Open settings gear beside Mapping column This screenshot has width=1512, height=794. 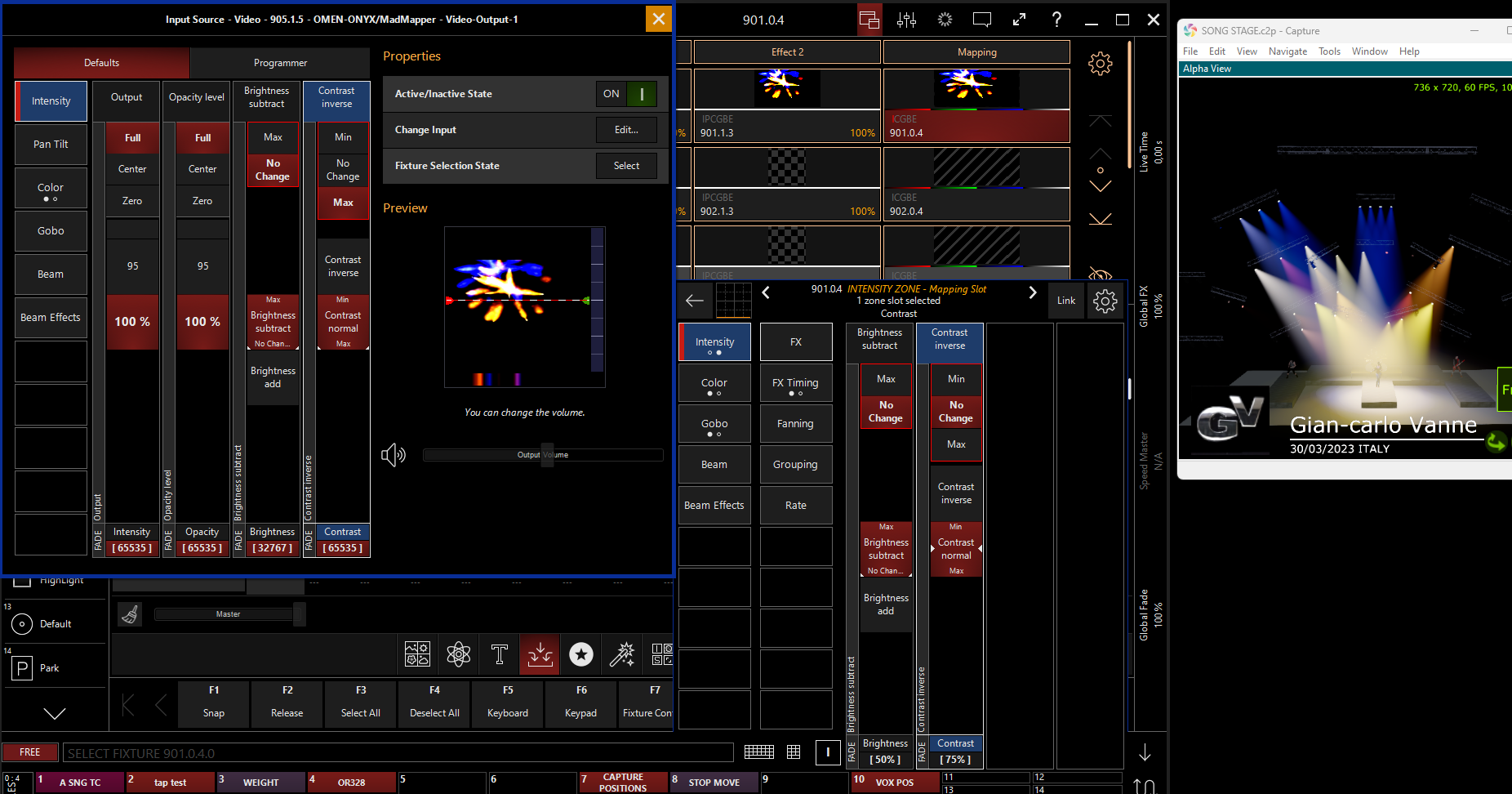(1100, 63)
